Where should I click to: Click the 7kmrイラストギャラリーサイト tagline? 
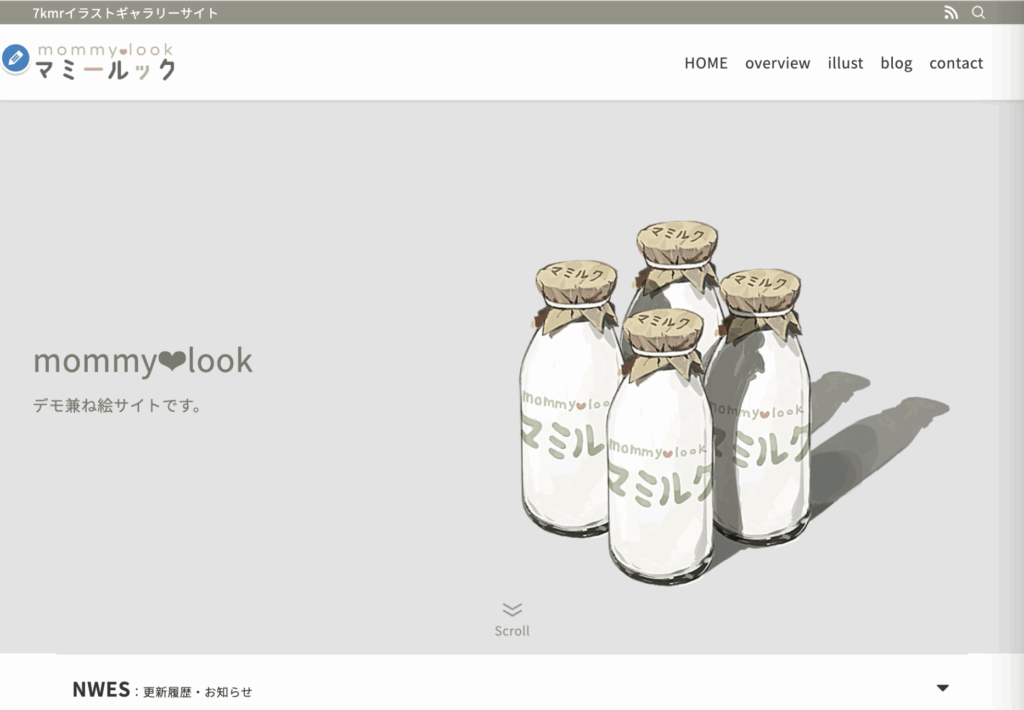[125, 13]
